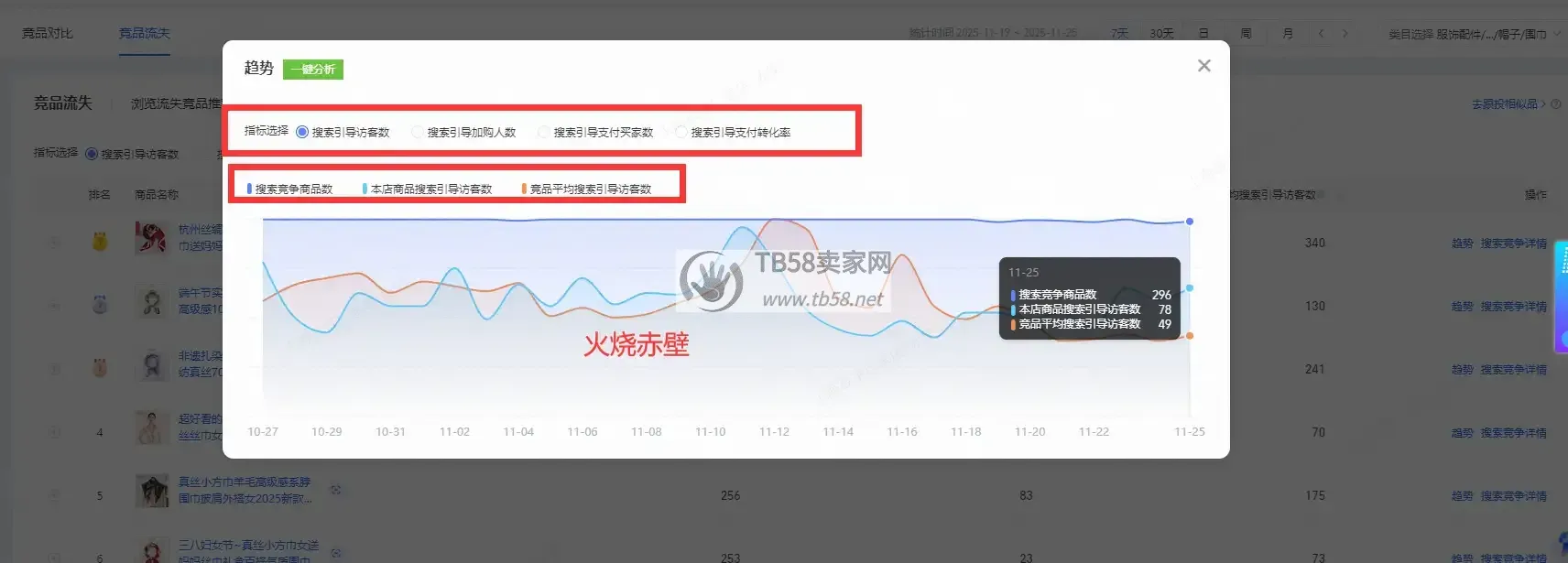This screenshot has width=1568, height=563.
Task: Expand row 5 with its expander
Action: pos(55,495)
